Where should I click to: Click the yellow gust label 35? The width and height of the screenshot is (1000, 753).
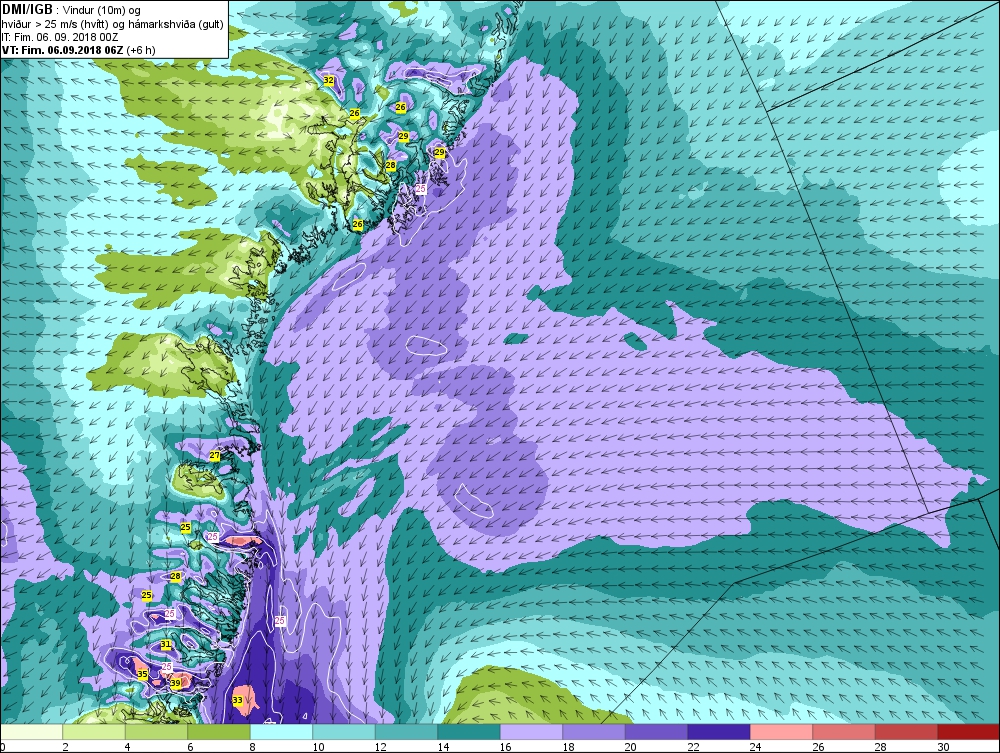click(x=142, y=674)
